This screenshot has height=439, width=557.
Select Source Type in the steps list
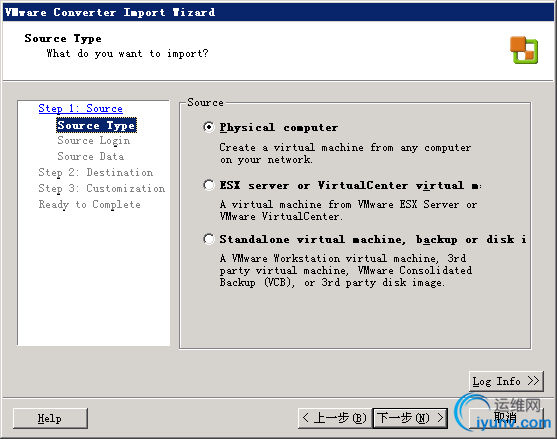coord(96,125)
